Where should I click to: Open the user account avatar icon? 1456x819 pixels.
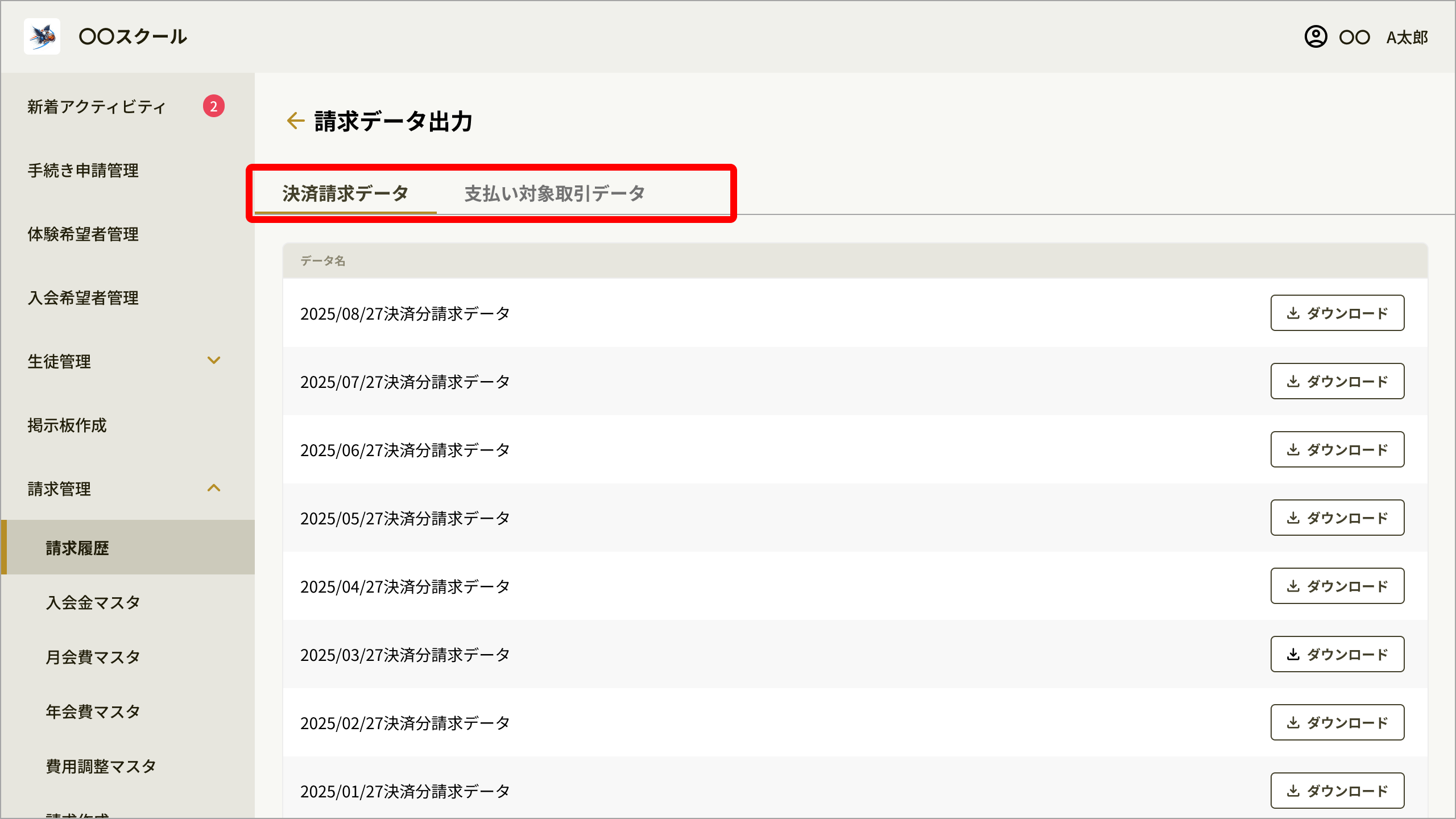[1316, 37]
